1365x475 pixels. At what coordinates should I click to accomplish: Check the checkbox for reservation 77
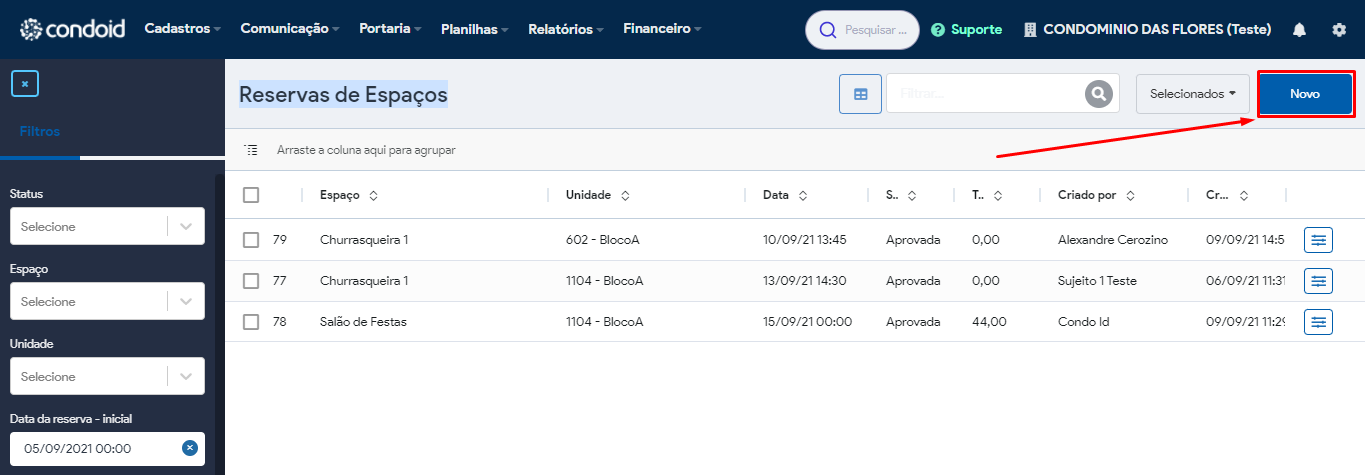pos(251,281)
